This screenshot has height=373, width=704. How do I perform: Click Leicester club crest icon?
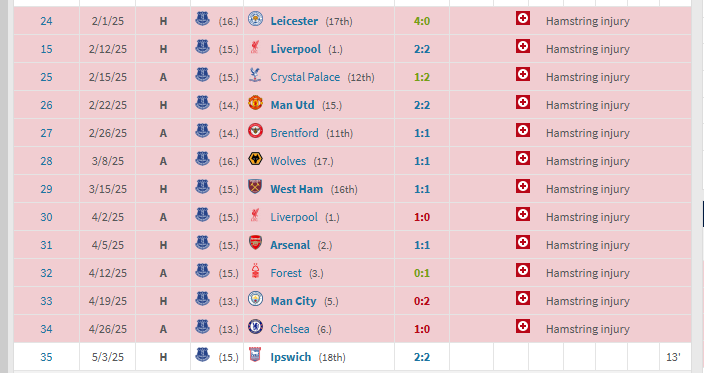(255, 19)
